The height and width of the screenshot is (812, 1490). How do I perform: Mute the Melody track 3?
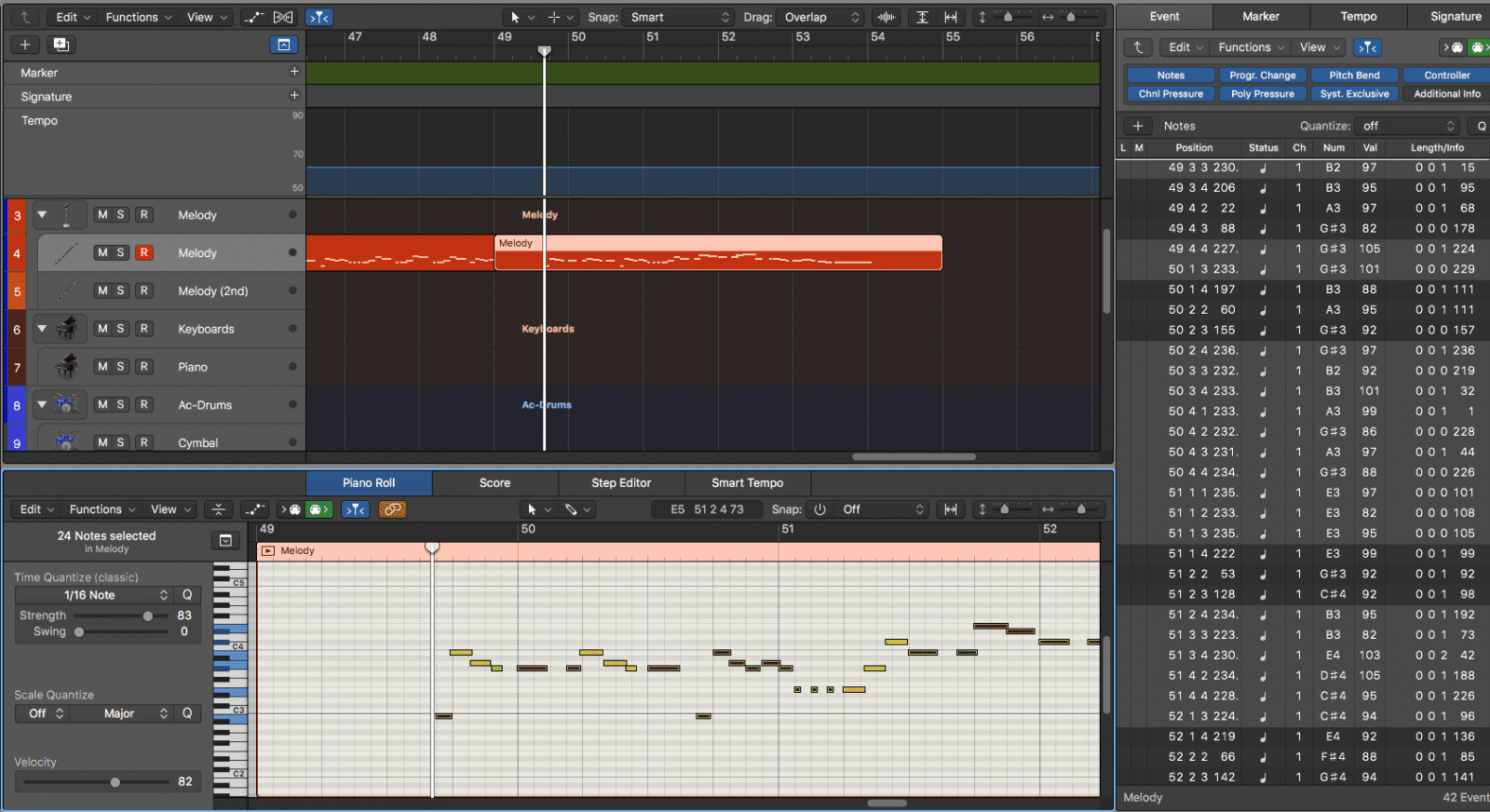(102, 215)
